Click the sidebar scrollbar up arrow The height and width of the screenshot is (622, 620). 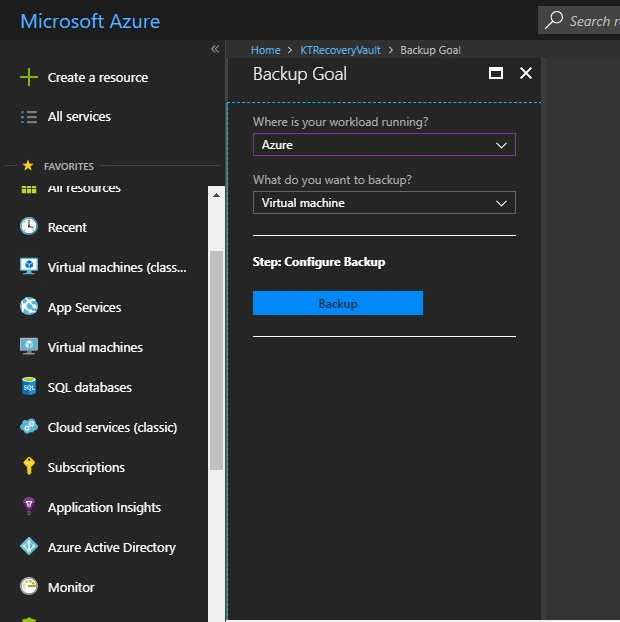(216, 195)
